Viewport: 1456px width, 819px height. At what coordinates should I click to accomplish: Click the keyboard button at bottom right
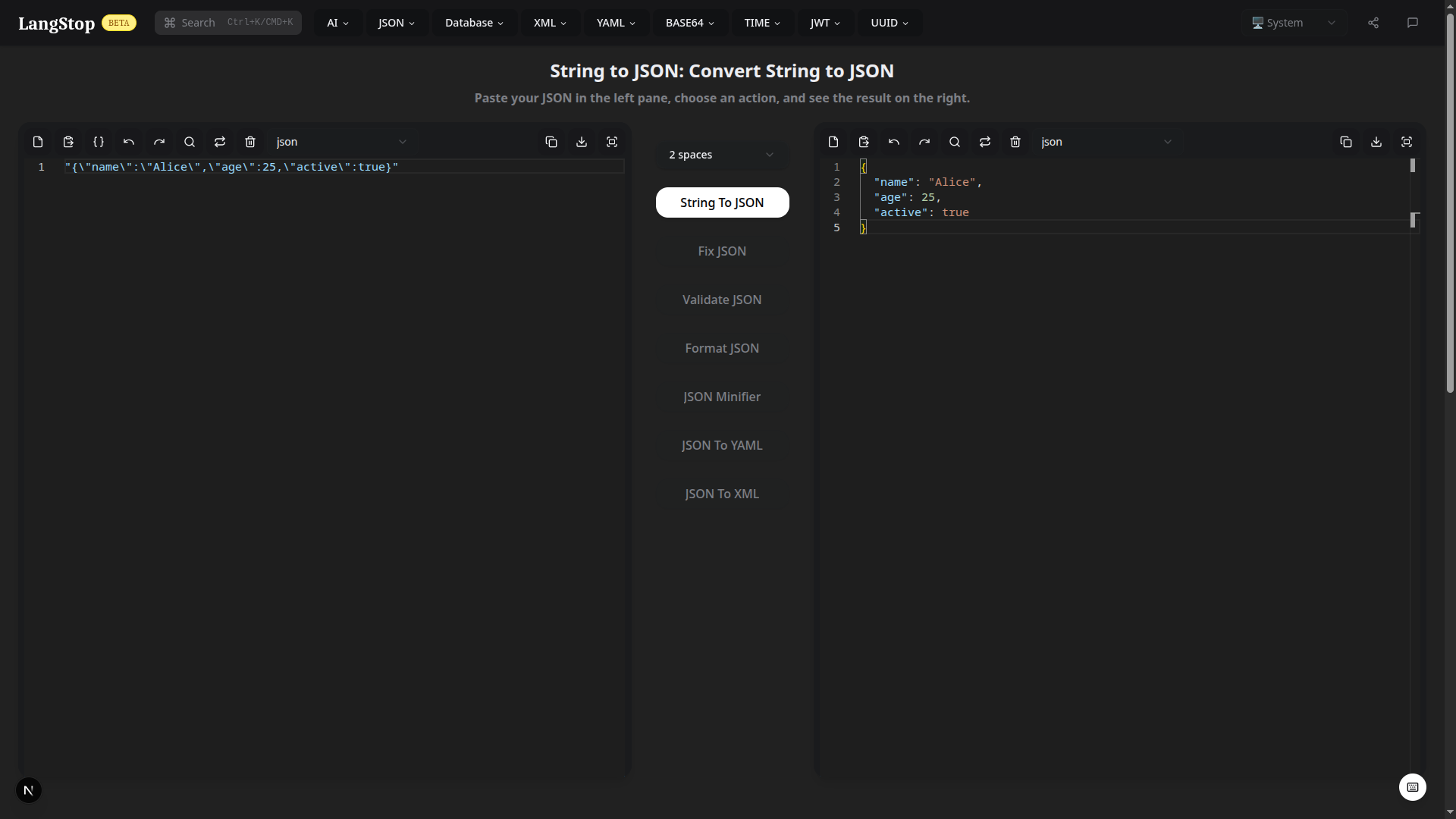coord(1412,787)
